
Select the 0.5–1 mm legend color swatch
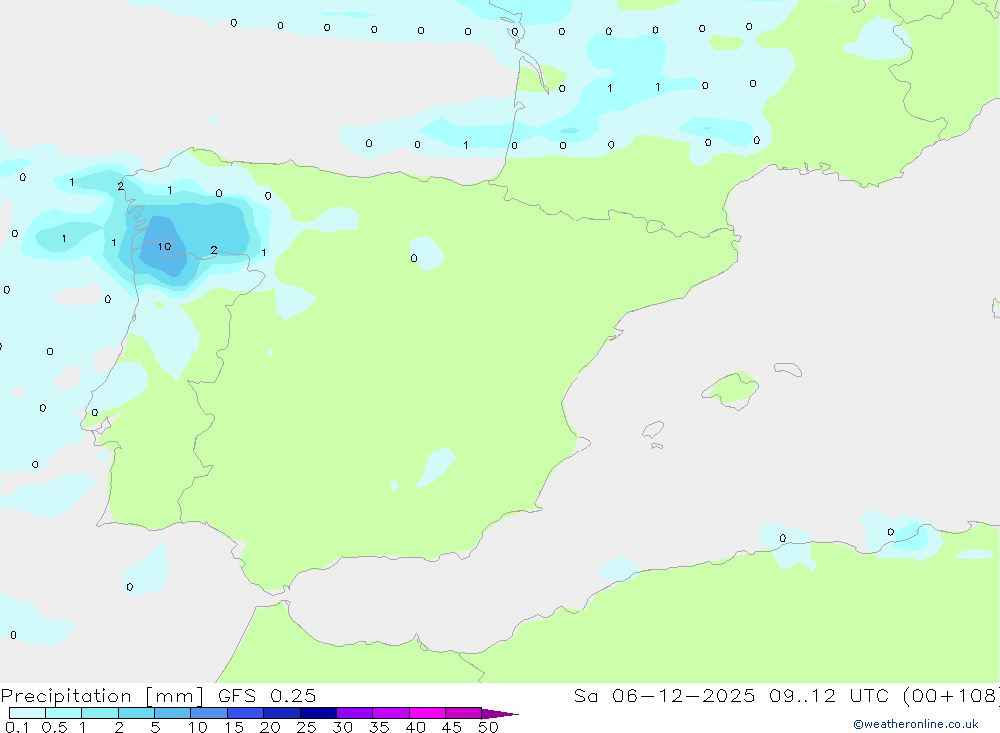click(x=64, y=713)
